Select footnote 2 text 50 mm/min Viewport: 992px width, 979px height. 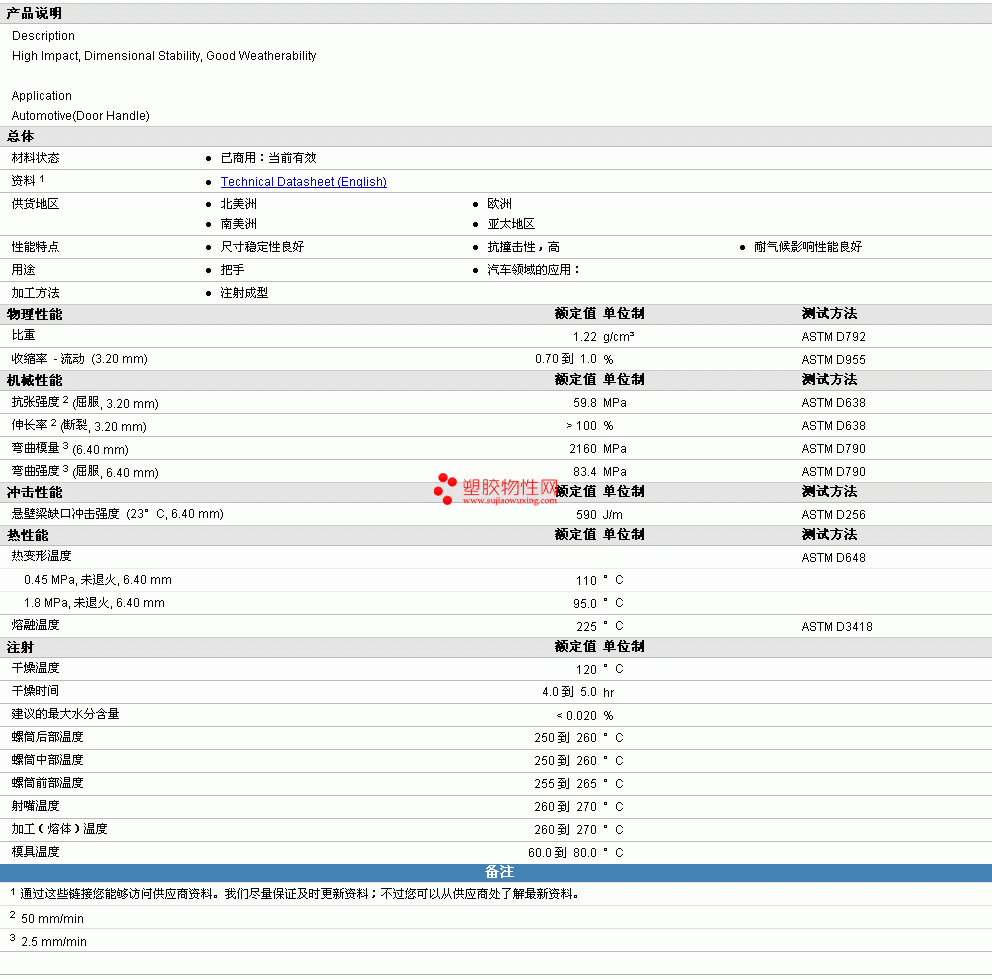tap(52, 918)
